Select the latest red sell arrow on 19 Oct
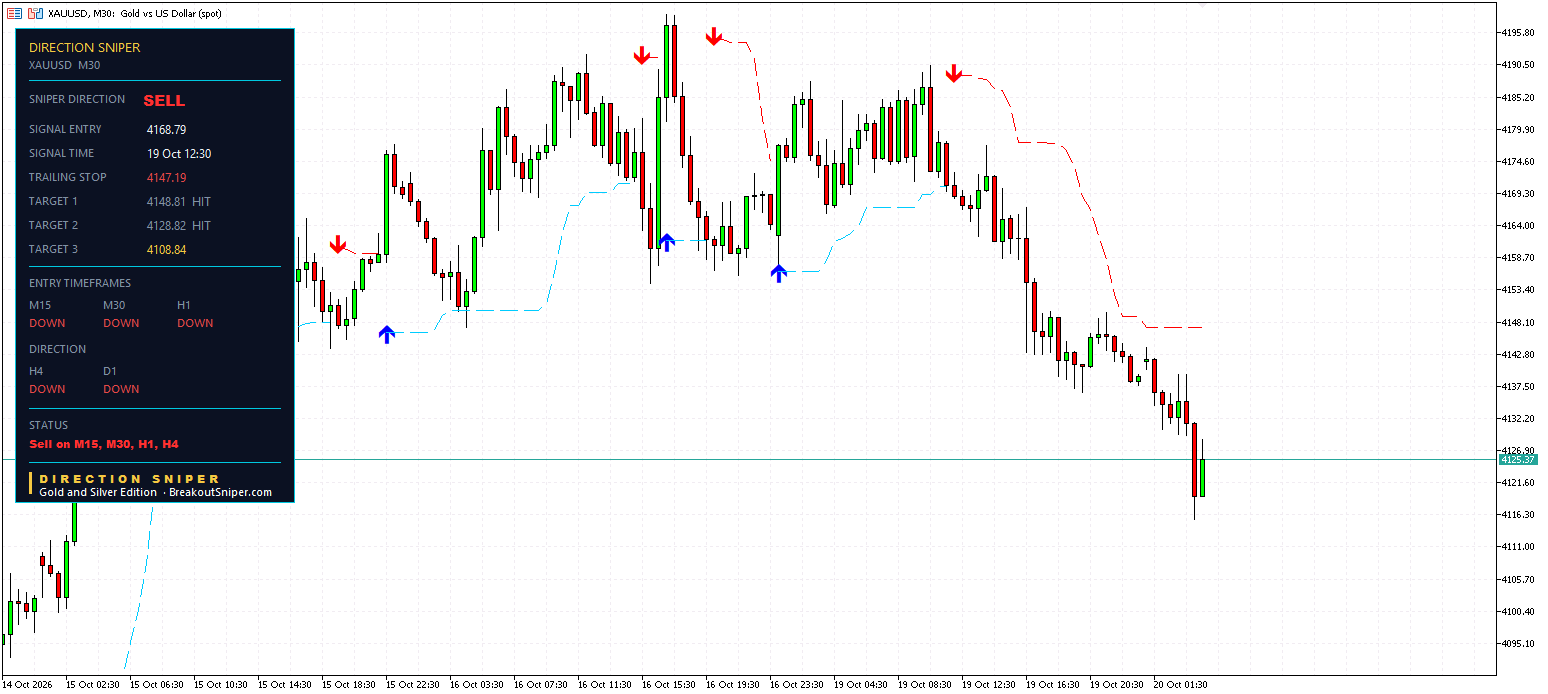The width and height of the screenshot is (1548, 694). (954, 73)
